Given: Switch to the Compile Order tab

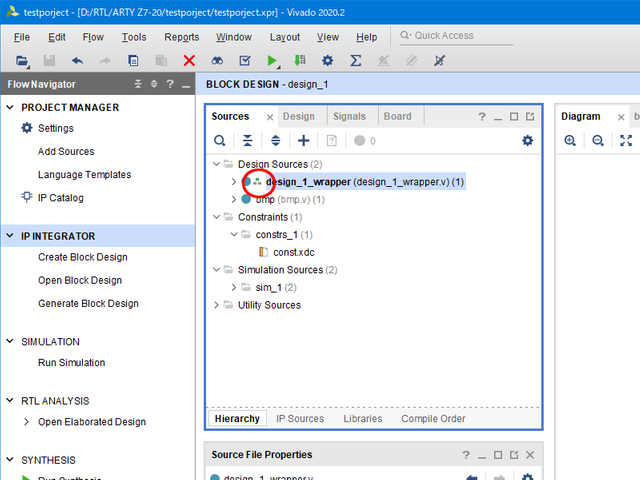Looking at the screenshot, I should [432, 418].
